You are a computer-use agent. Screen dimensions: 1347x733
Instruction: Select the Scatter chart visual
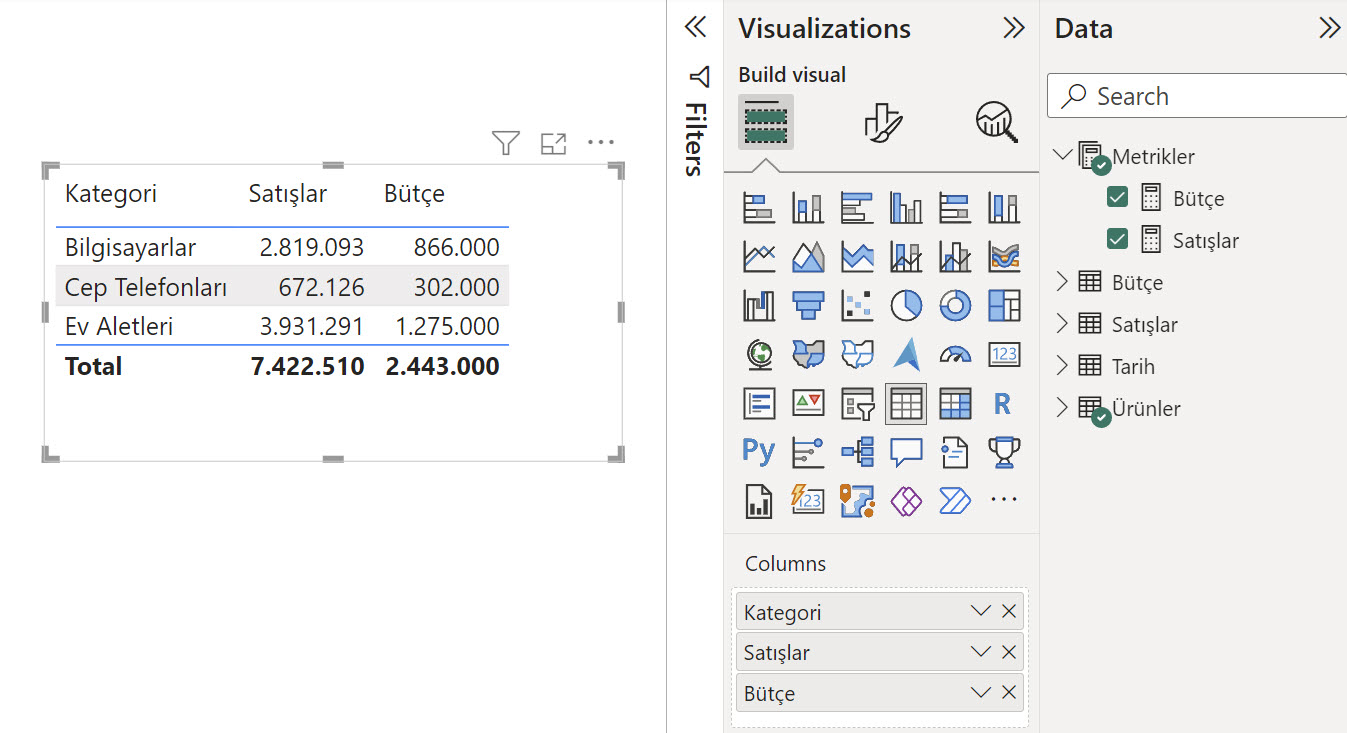tap(857, 305)
